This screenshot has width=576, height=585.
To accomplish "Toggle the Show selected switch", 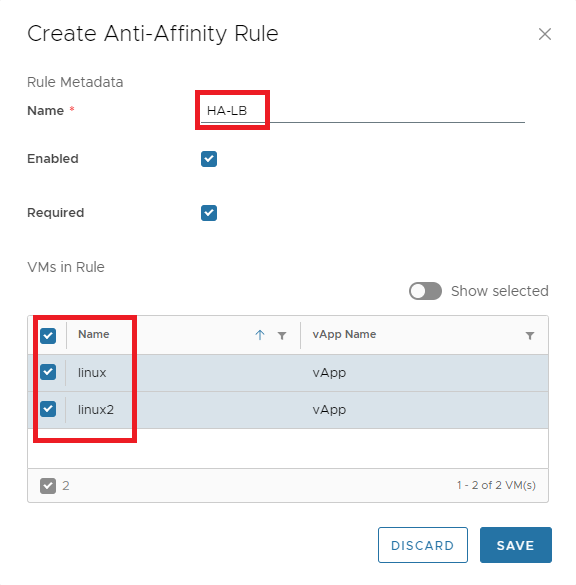I will (425, 291).
